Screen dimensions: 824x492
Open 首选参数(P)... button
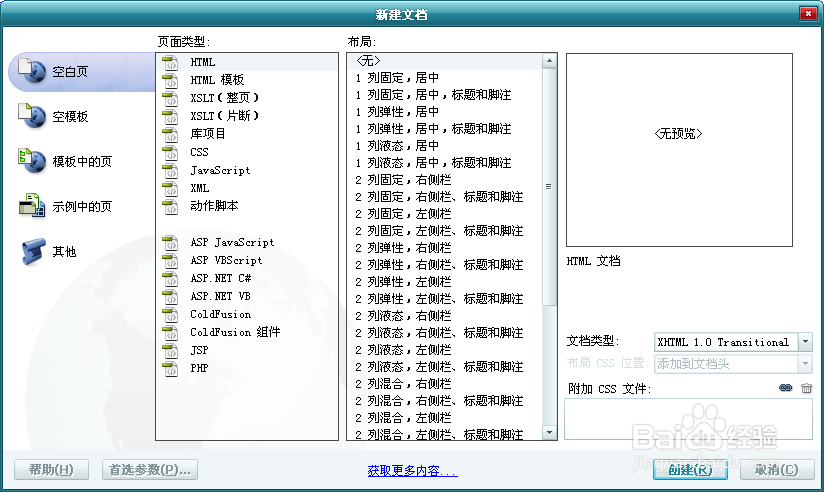pyautogui.click(x=150, y=469)
